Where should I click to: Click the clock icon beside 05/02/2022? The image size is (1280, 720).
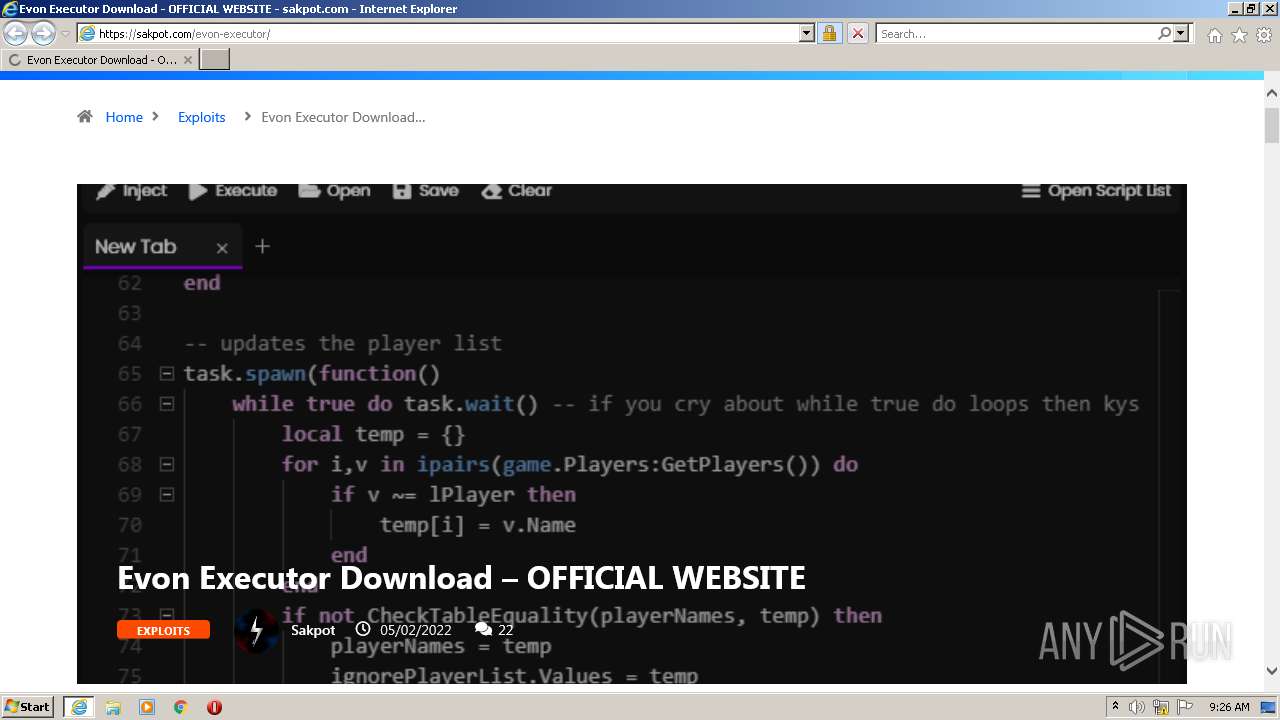(363, 630)
